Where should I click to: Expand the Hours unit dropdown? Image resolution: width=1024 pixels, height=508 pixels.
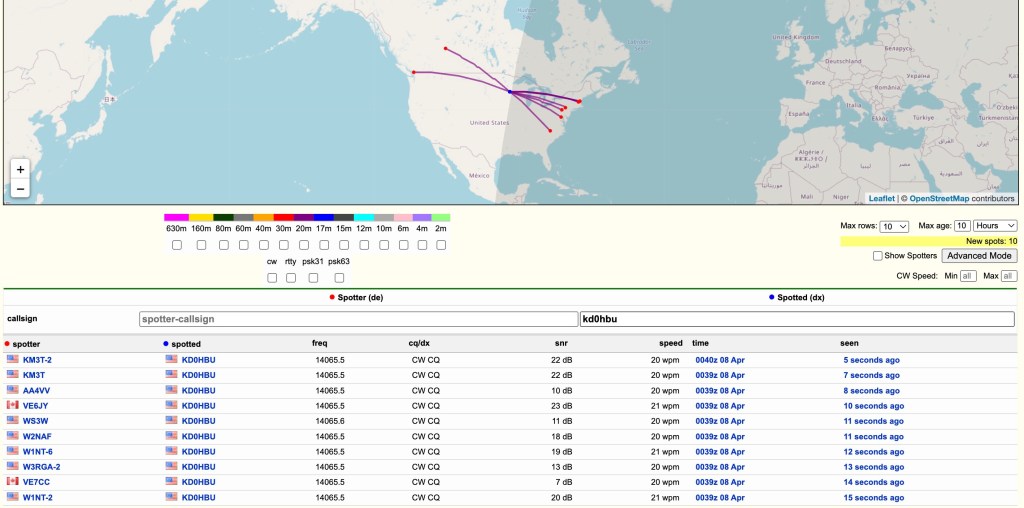coord(996,226)
